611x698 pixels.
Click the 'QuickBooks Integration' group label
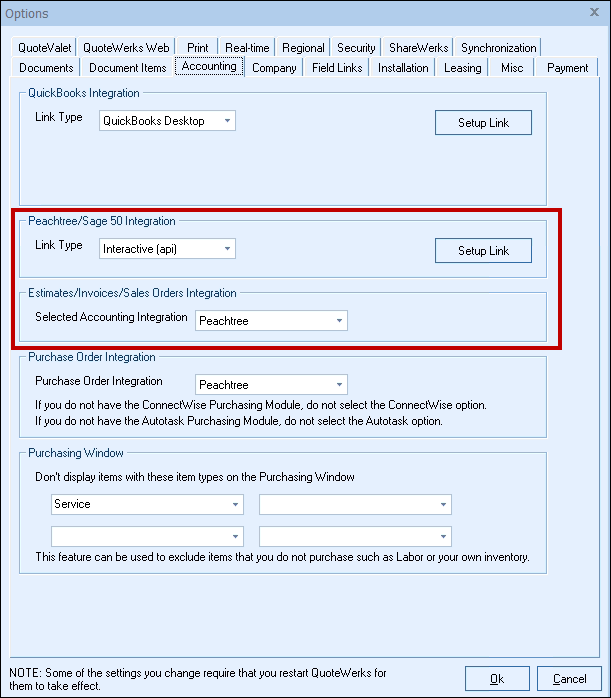(84, 93)
